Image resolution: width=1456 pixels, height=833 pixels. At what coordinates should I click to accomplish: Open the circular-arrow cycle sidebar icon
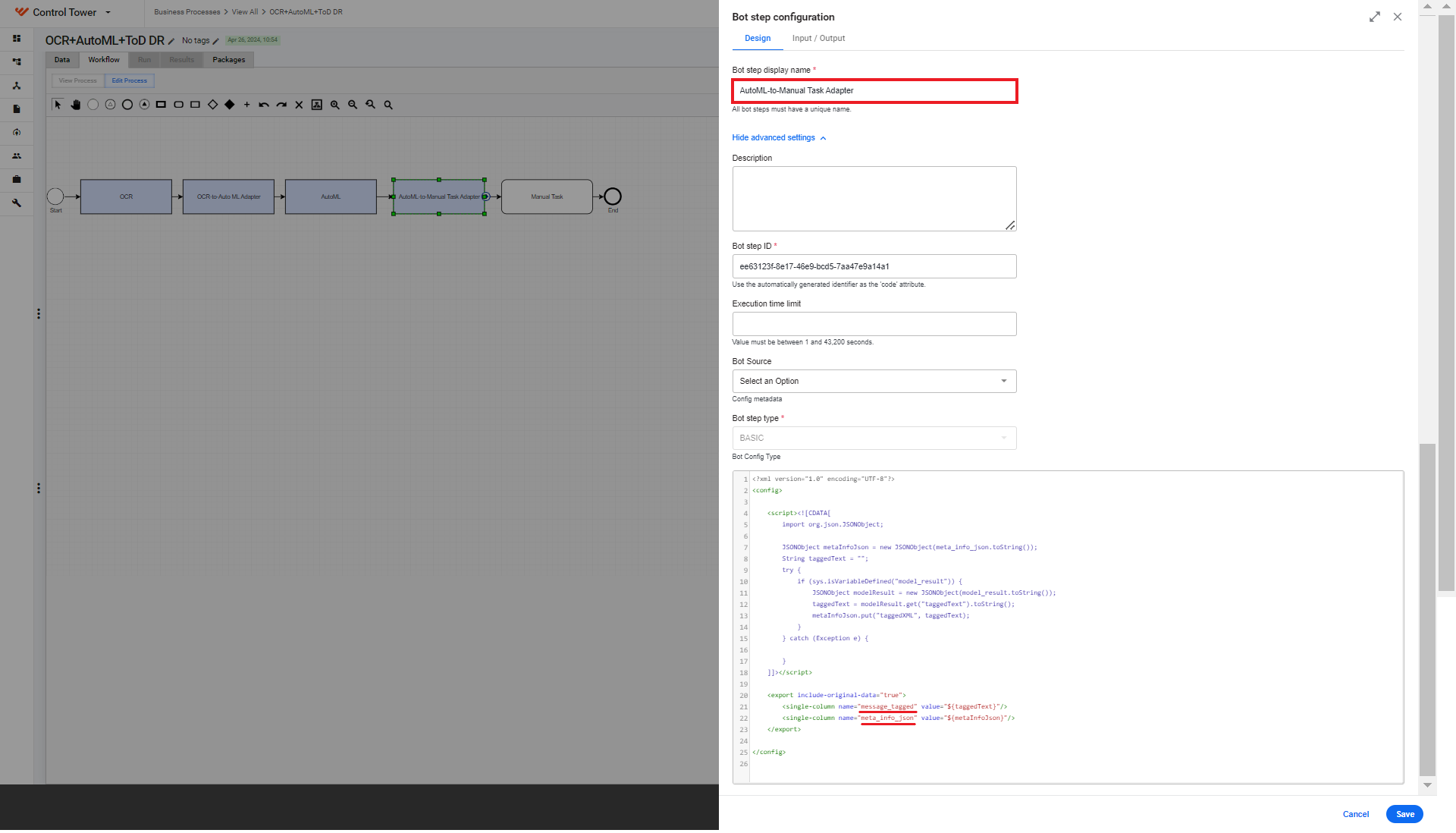point(17,132)
